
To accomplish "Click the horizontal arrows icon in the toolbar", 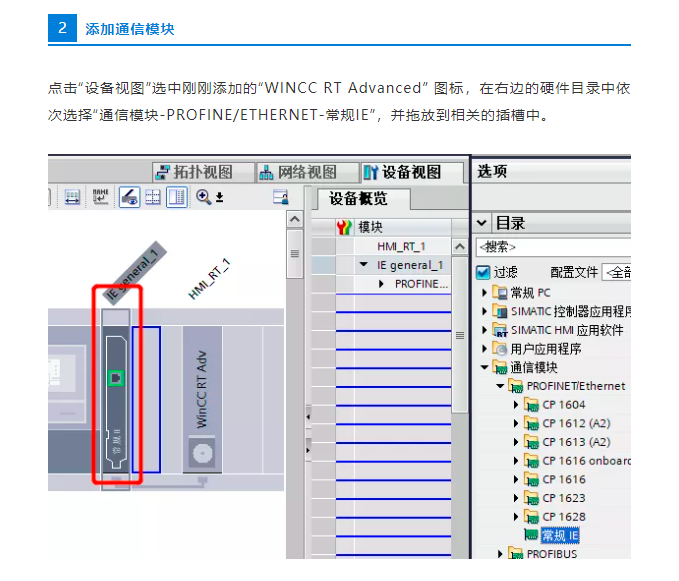I will [x=72, y=197].
